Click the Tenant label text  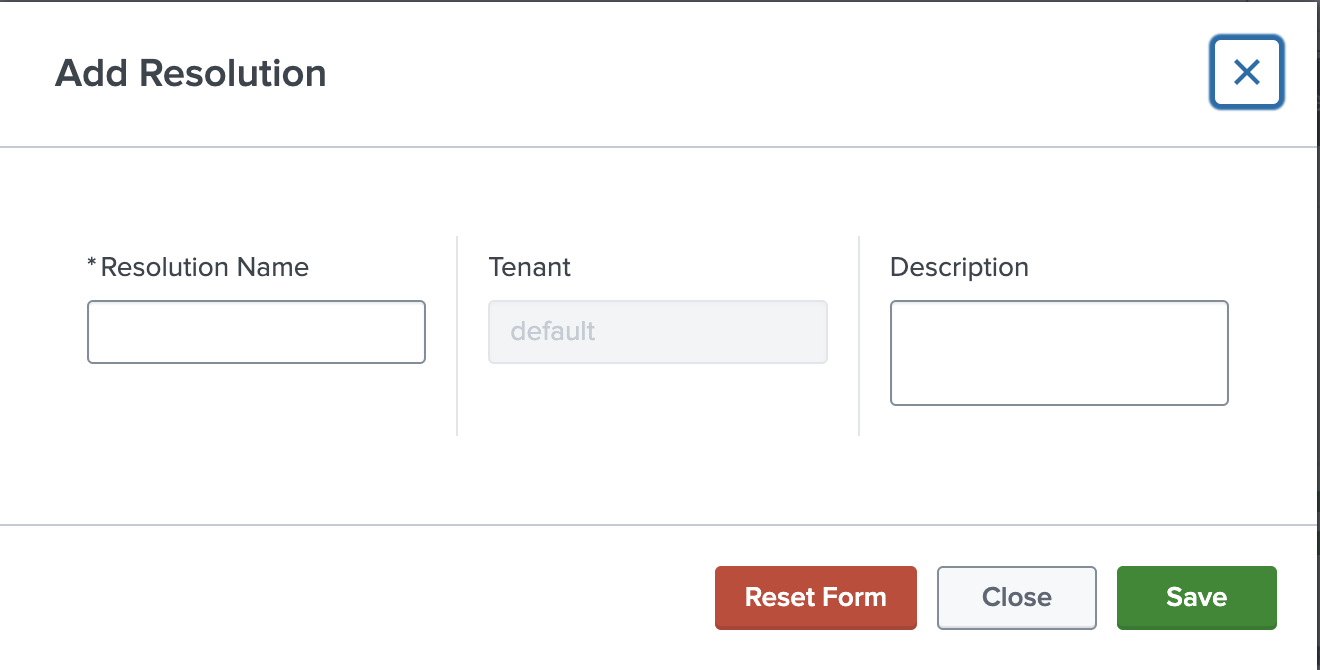[x=529, y=266]
